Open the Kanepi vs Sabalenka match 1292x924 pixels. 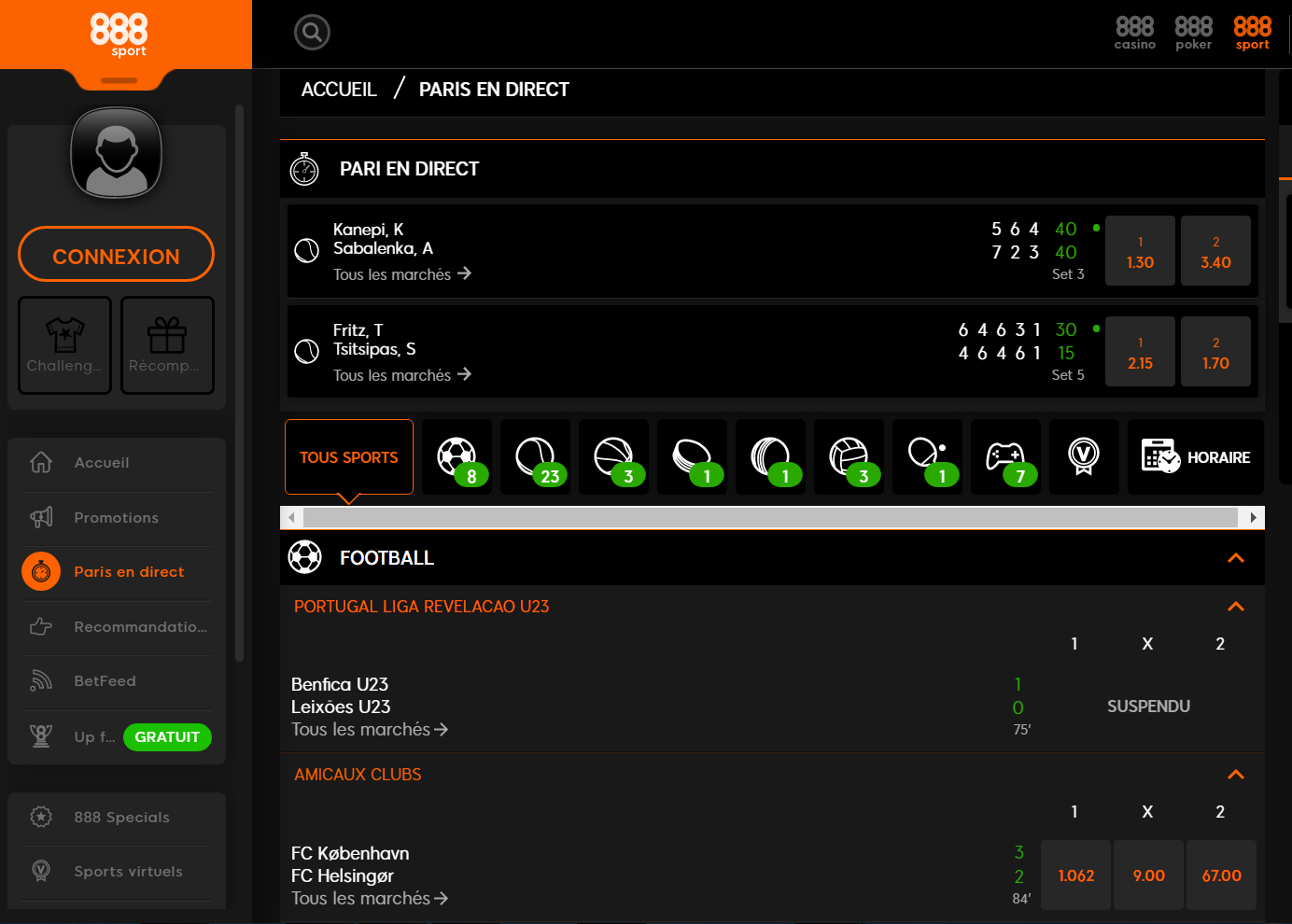coord(383,239)
